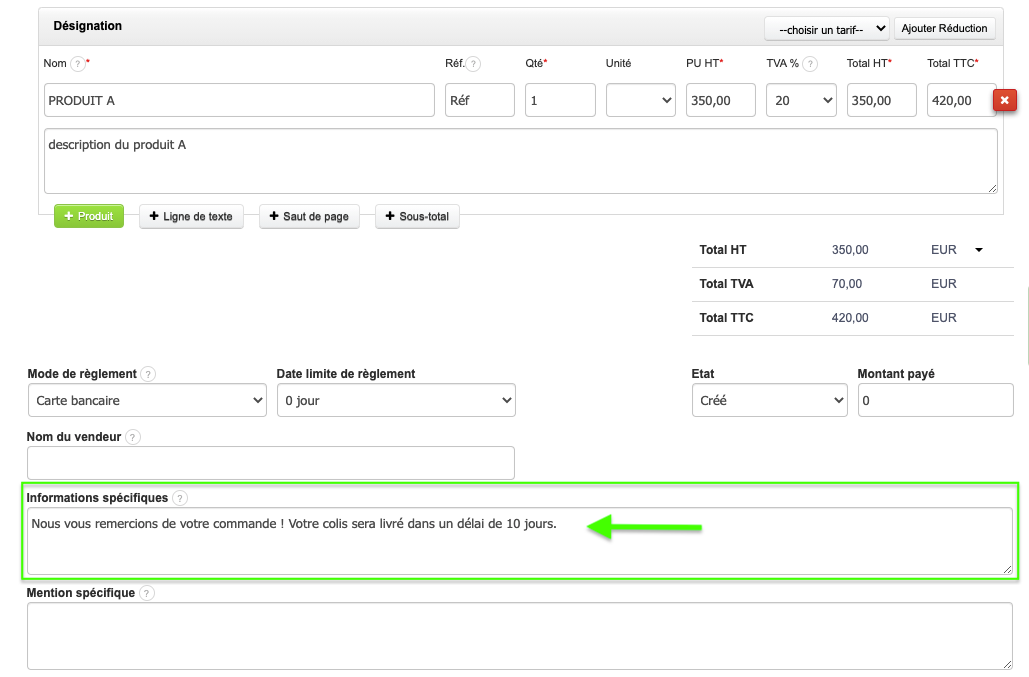The width and height of the screenshot is (1029, 677).
Task: Expand the currency arrow next to Total HT
Action: pos(979,250)
